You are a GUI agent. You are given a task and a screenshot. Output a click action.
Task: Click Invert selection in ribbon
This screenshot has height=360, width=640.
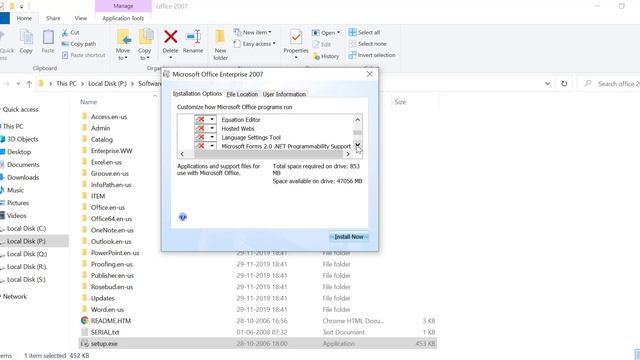pos(372,55)
